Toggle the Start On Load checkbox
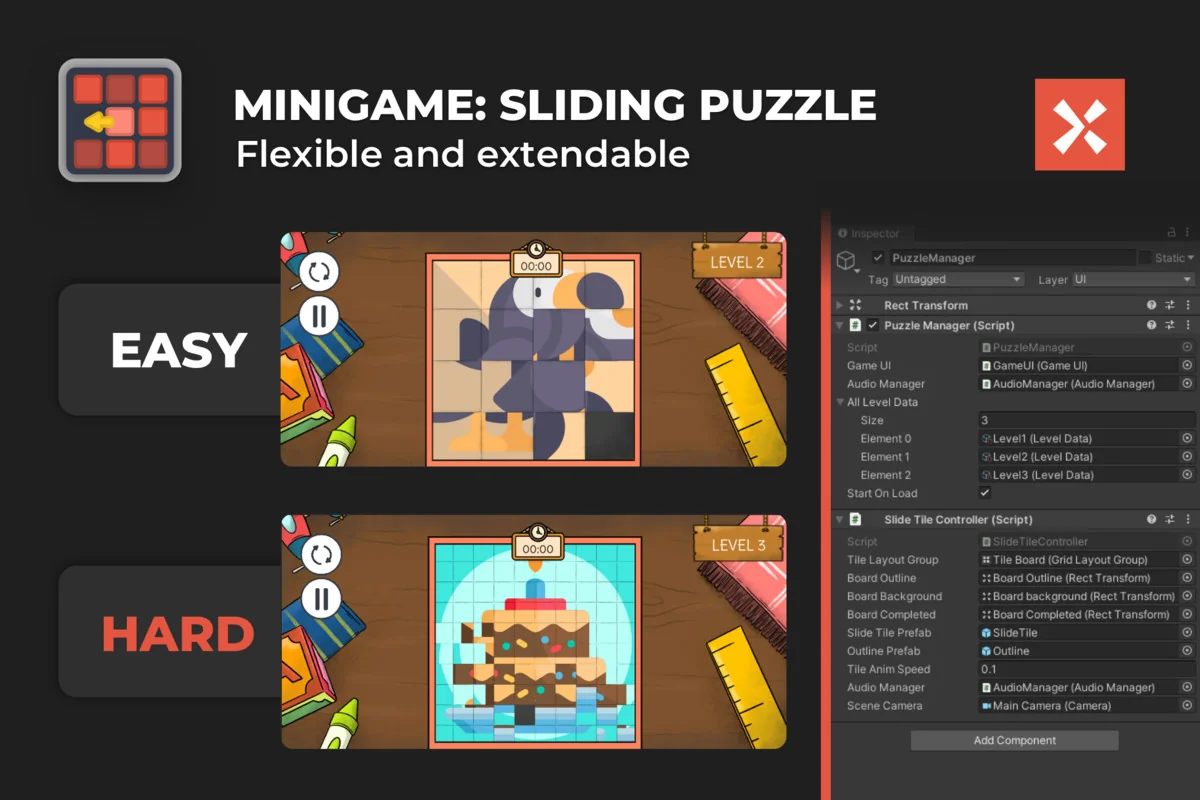This screenshot has width=1200, height=800. (x=984, y=493)
